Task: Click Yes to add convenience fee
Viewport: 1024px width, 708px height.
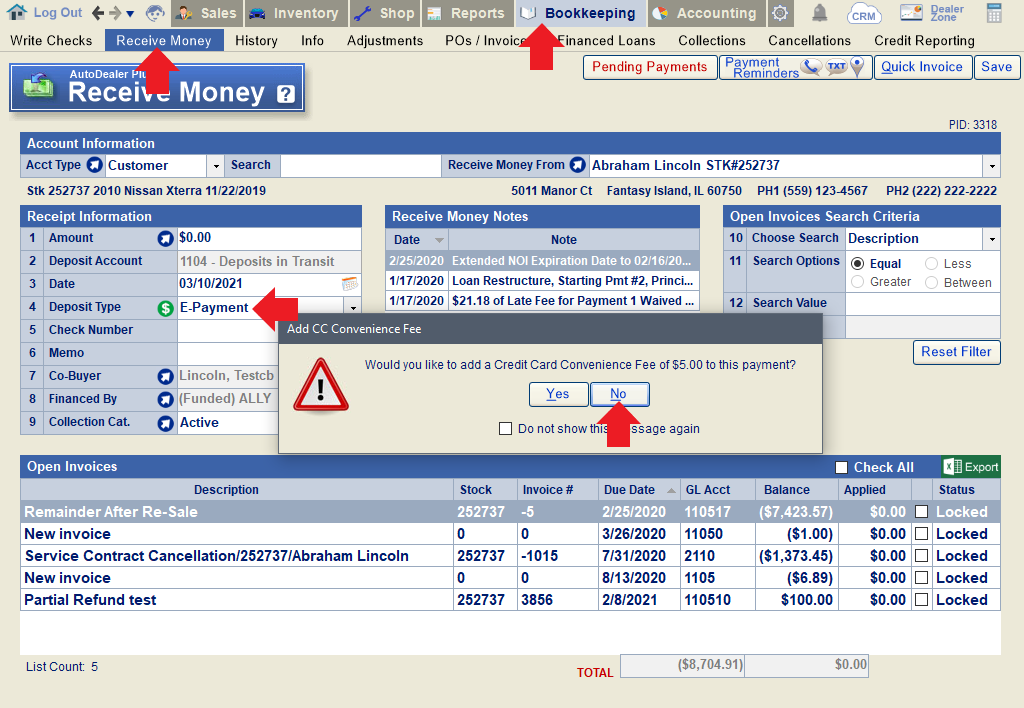Action: click(558, 394)
